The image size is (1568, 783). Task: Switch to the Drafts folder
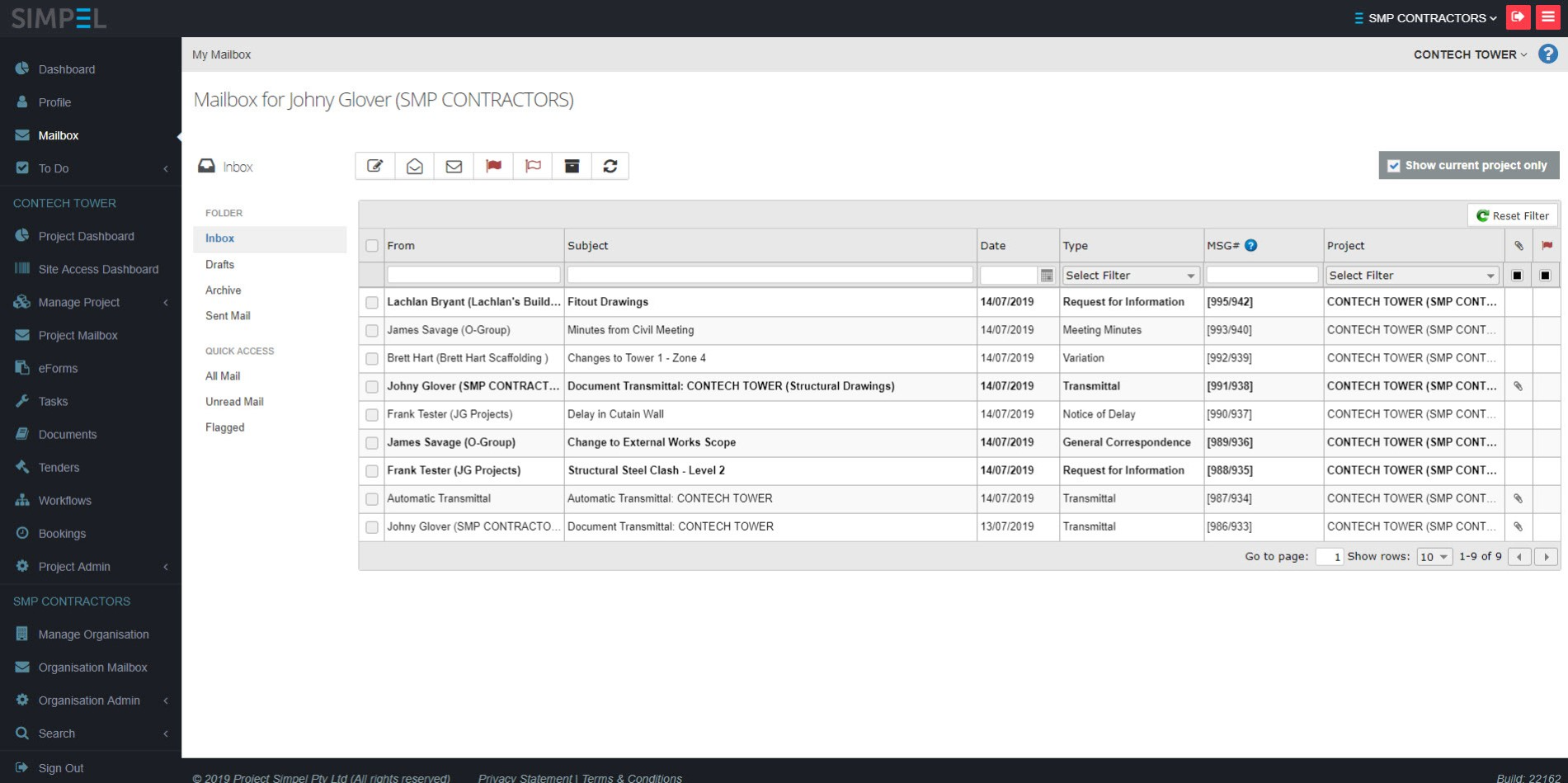(219, 264)
